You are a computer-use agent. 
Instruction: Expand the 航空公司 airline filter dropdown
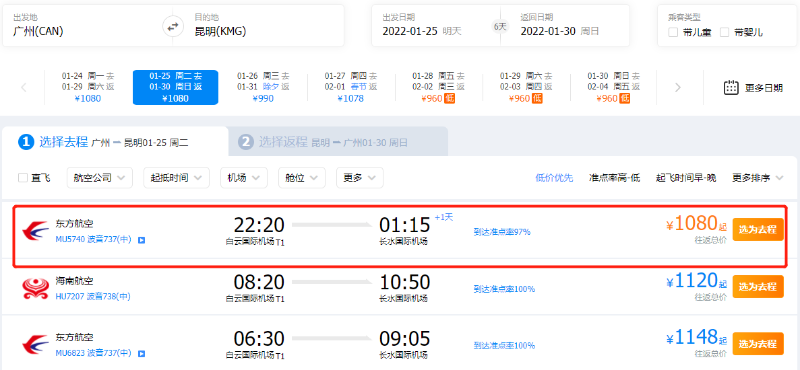click(99, 178)
